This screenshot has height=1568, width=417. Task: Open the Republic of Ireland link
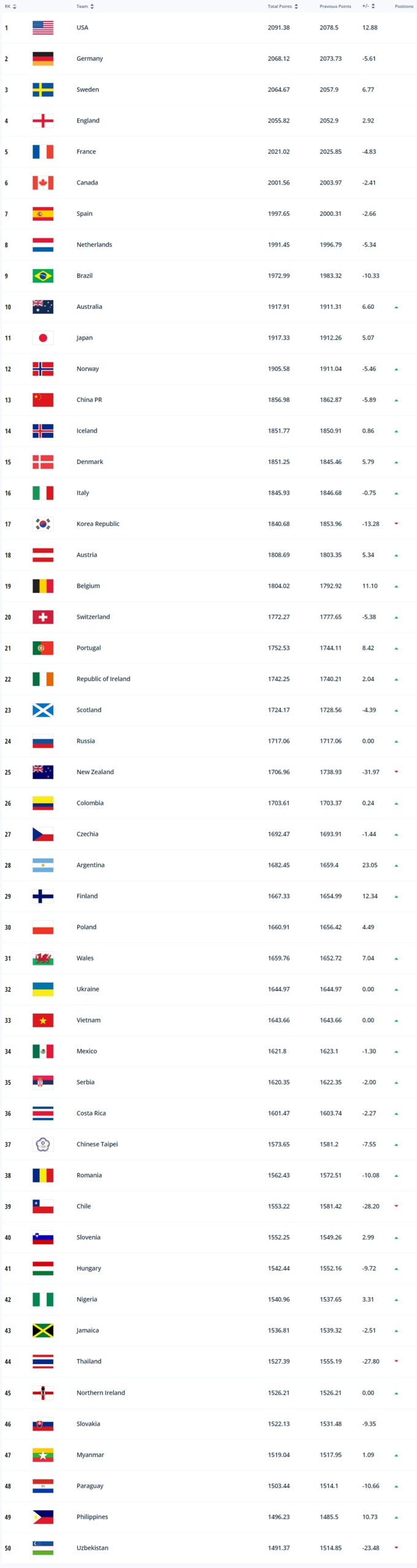click(x=103, y=679)
